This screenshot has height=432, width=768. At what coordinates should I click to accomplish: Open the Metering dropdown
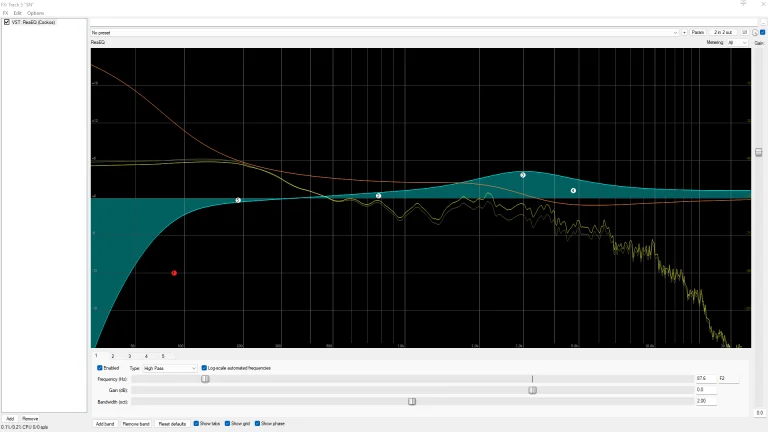pyautogui.click(x=737, y=43)
